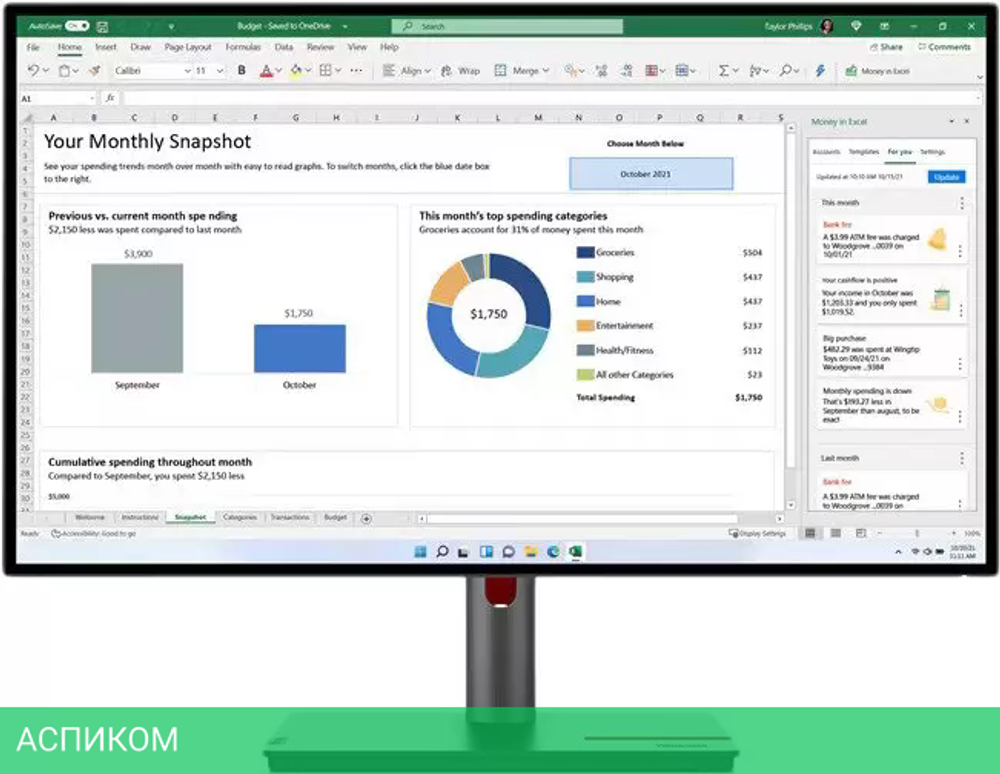Click the Borders icon
The width and height of the screenshot is (1000, 774).
point(325,71)
